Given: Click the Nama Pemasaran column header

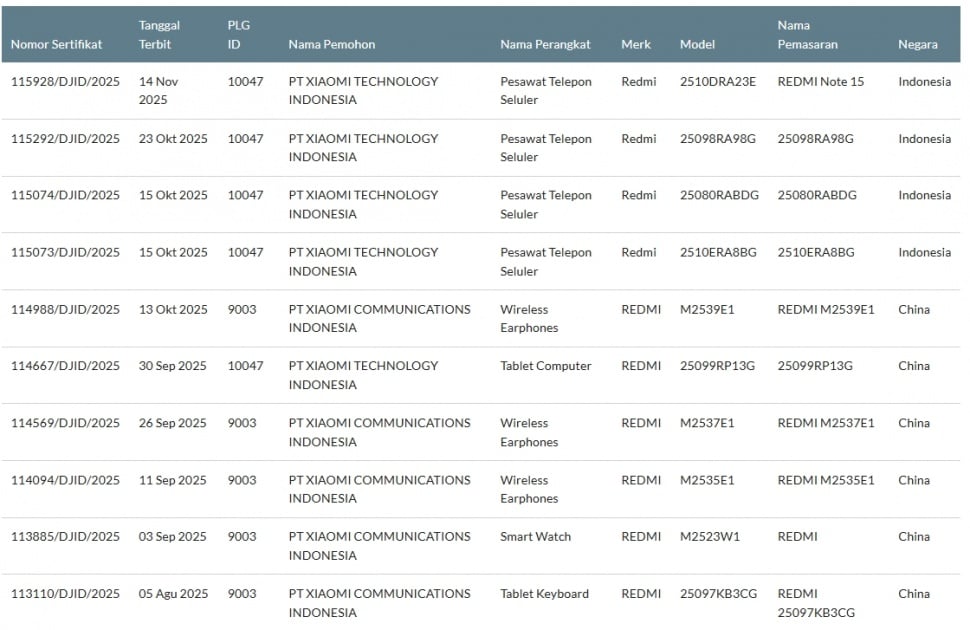Looking at the screenshot, I should (807, 35).
